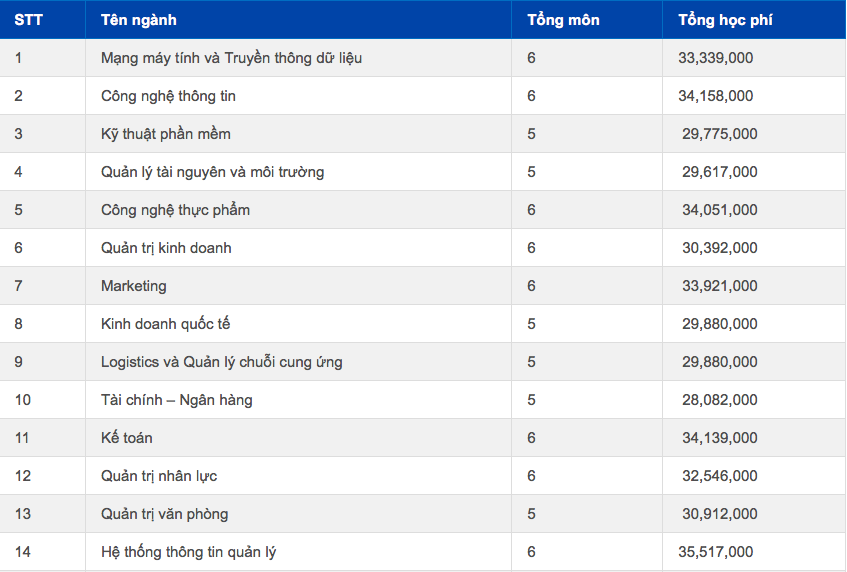The height and width of the screenshot is (572, 847).
Task: Click the Quản trị kinh doanh entry
Action: (166, 248)
